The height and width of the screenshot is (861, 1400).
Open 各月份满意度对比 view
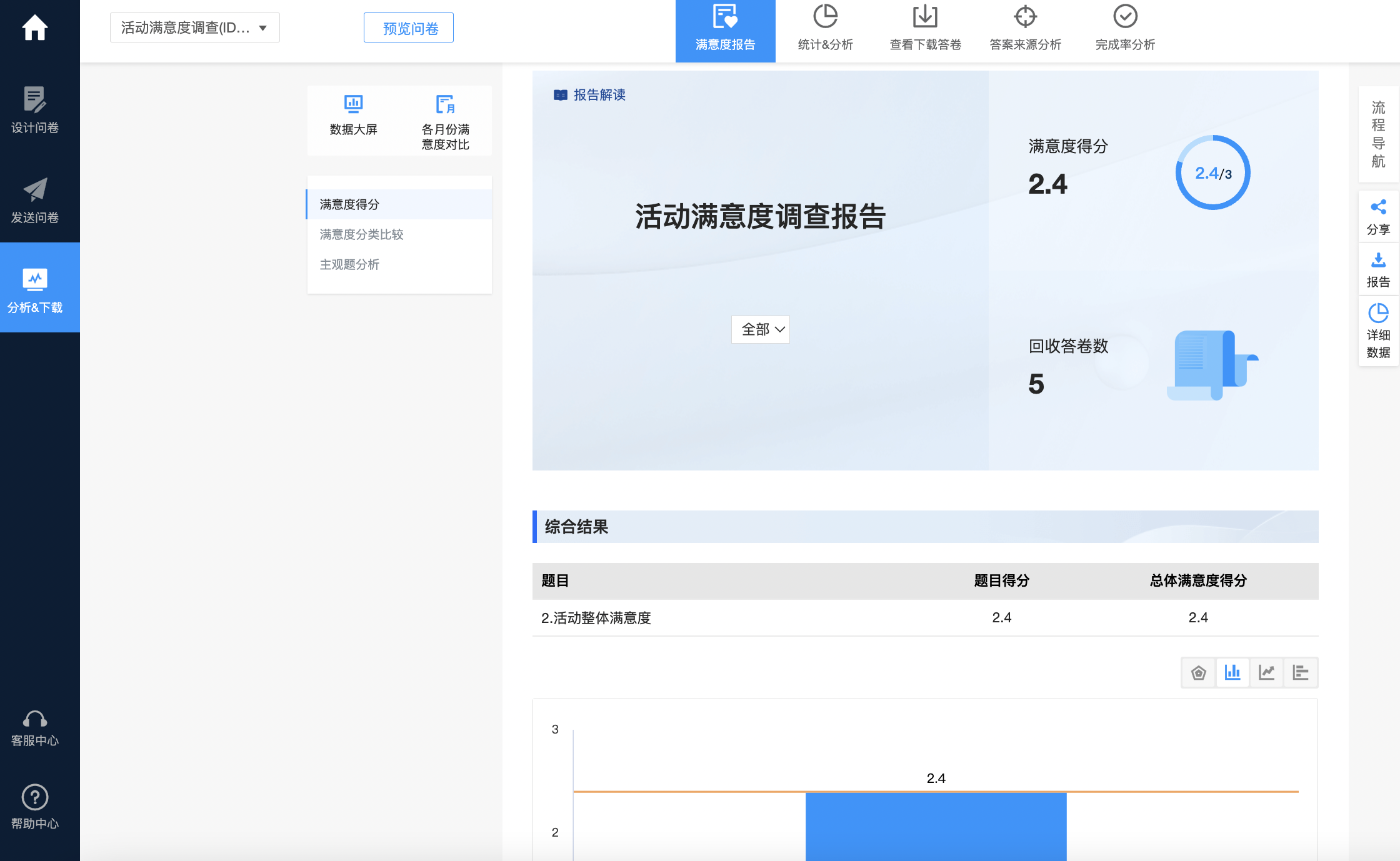coord(445,122)
